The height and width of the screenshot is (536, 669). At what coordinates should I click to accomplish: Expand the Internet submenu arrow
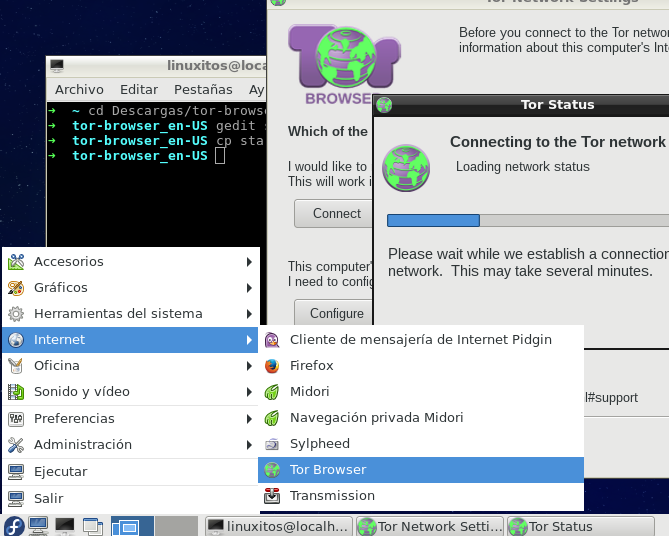249,340
